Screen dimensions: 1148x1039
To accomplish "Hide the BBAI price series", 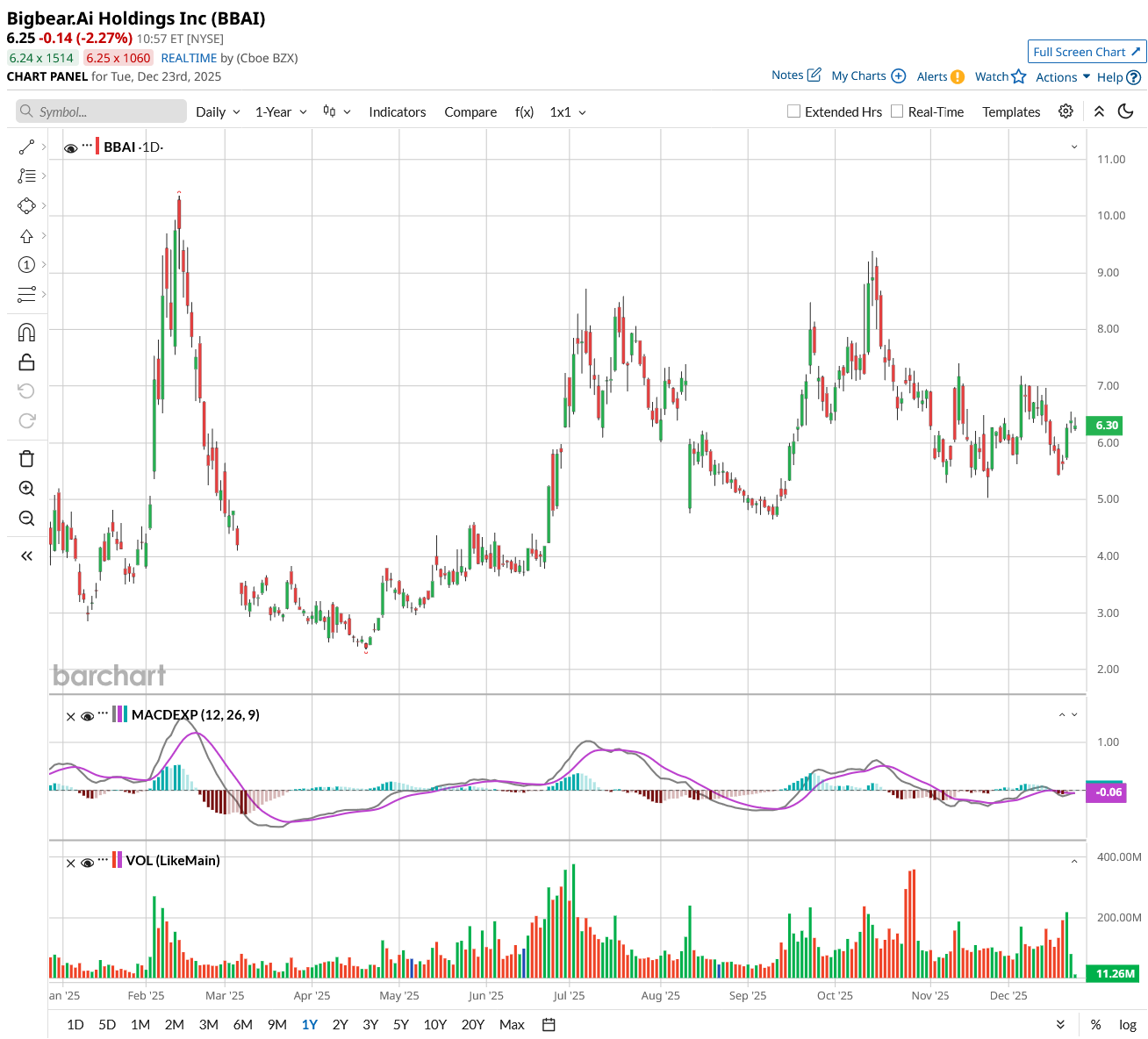I will click(x=70, y=147).
